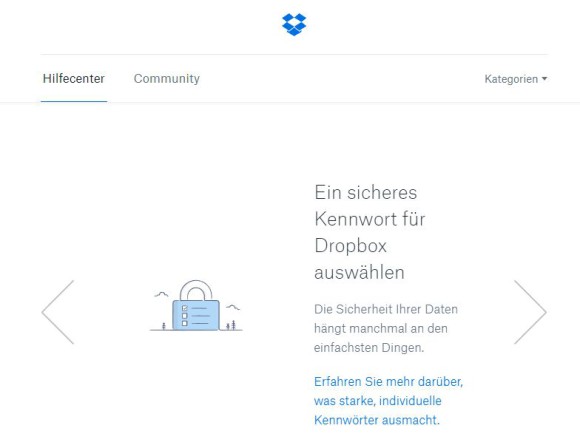Image resolution: width=580 pixels, height=448 pixels.
Task: Open the Kategorien dropdown menu
Action: click(516, 79)
